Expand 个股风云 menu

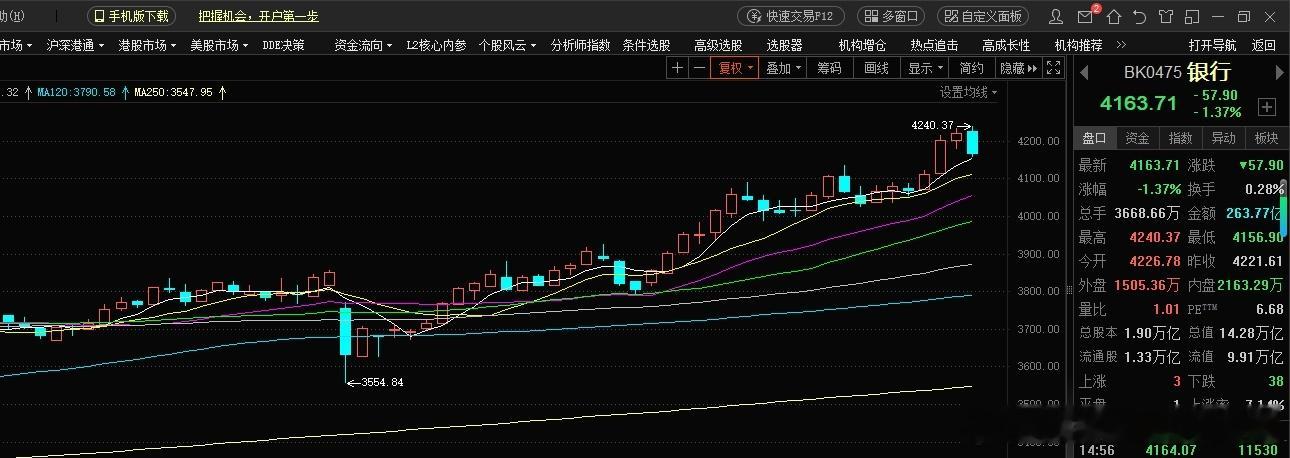pyautogui.click(x=507, y=45)
